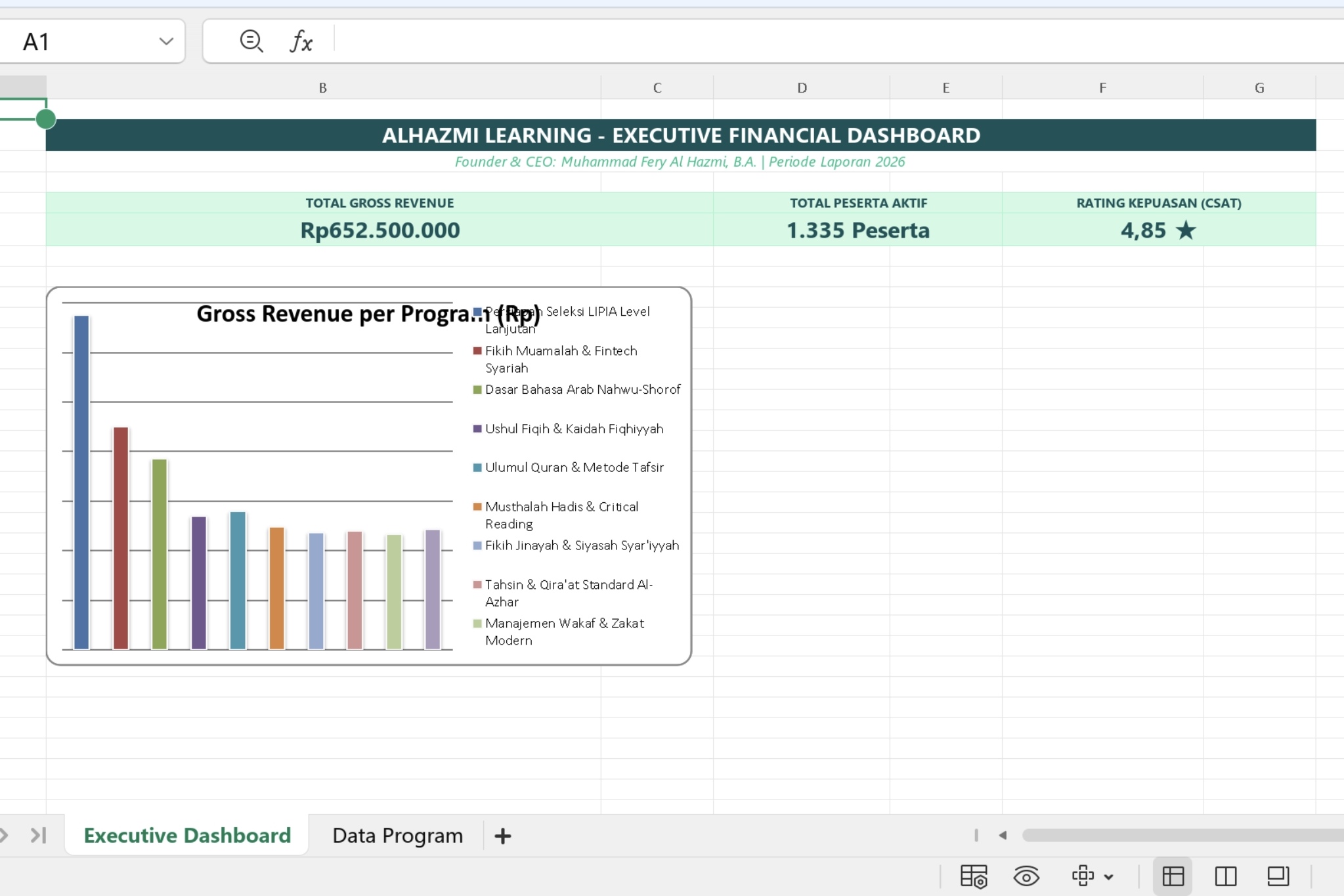The image size is (1344, 896).
Task: Click Persiapan Seleksi LIPIA legend swatch
Action: [x=477, y=312]
